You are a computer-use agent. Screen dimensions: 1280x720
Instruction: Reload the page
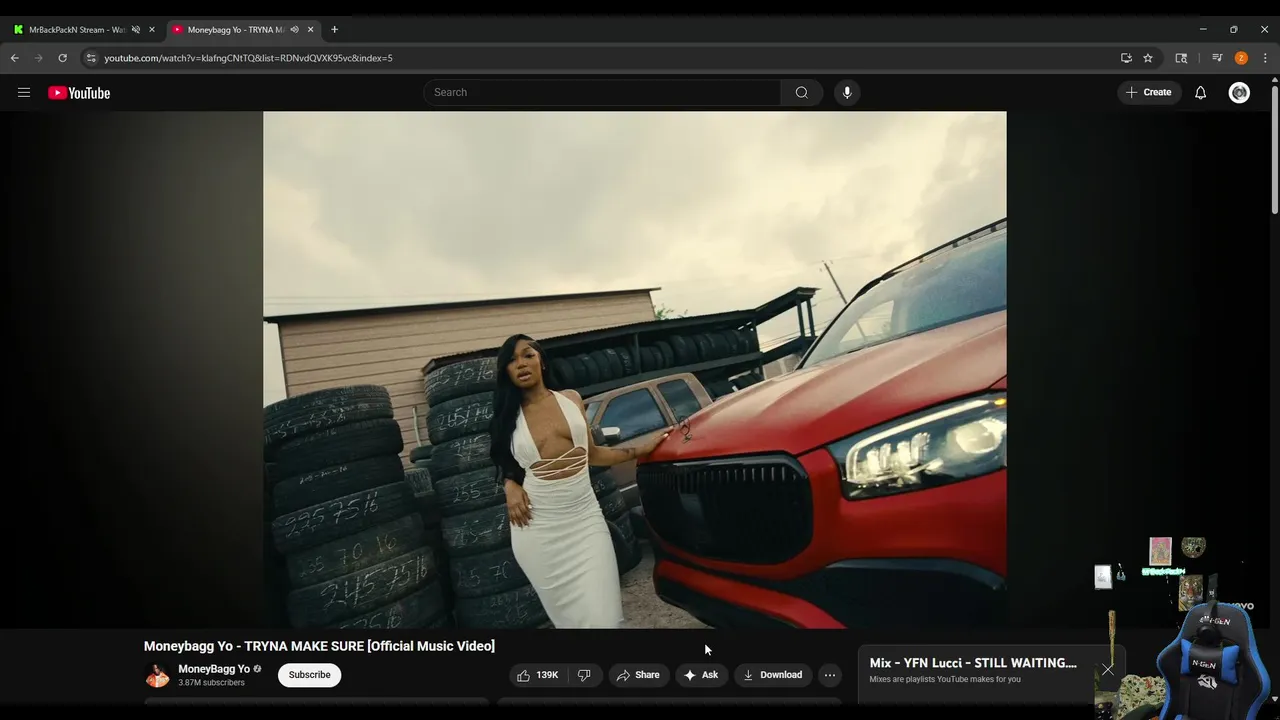[x=62, y=58]
